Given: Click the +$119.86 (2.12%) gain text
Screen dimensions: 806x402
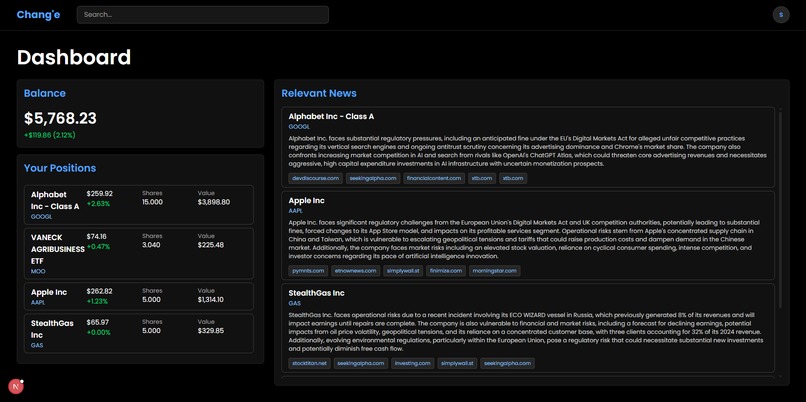Looking at the screenshot, I should (x=50, y=135).
